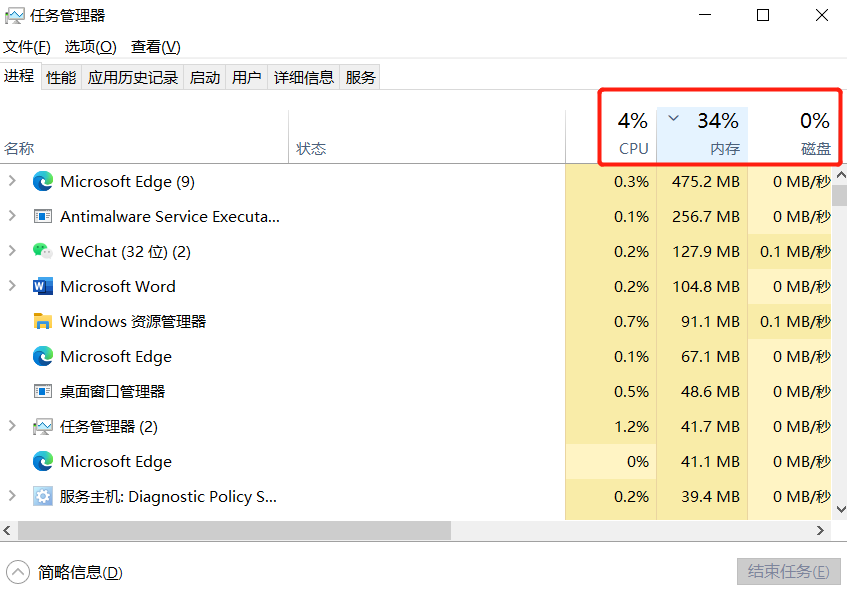Switch to the 性能 tab
Screen dimensions: 847x595
click(61, 78)
